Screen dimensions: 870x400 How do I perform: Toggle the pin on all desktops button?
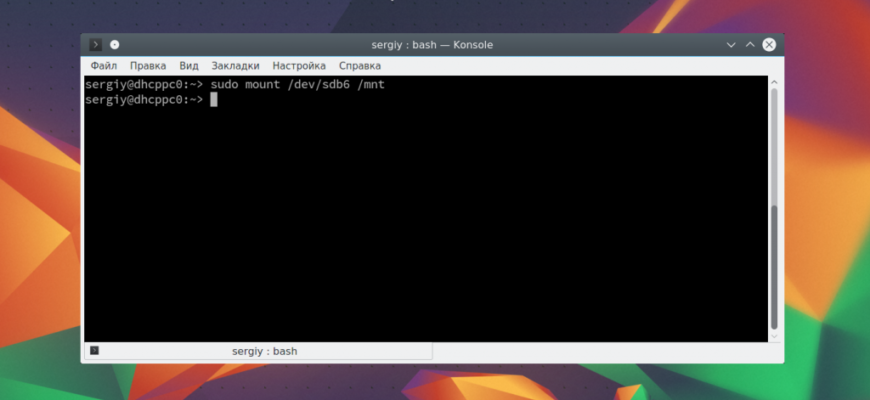(x=114, y=45)
